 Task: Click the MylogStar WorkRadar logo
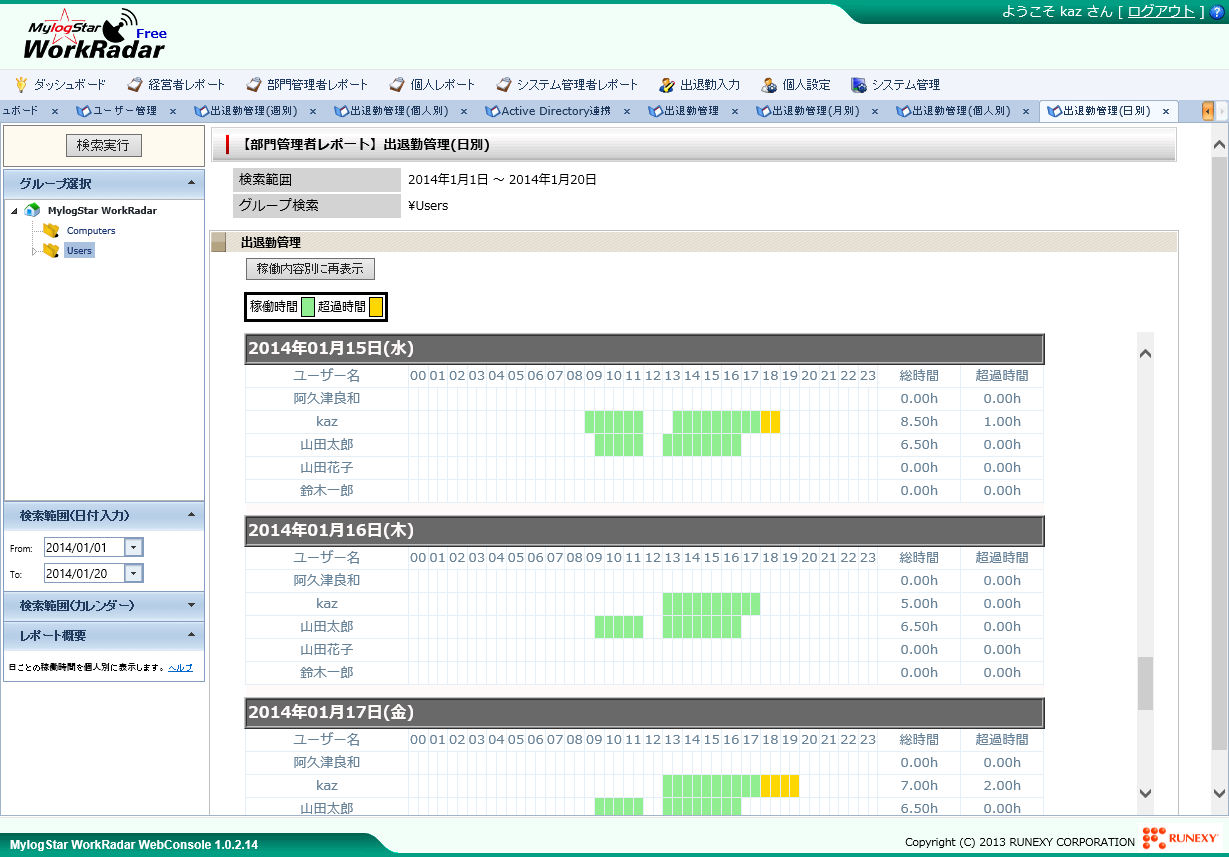point(96,35)
